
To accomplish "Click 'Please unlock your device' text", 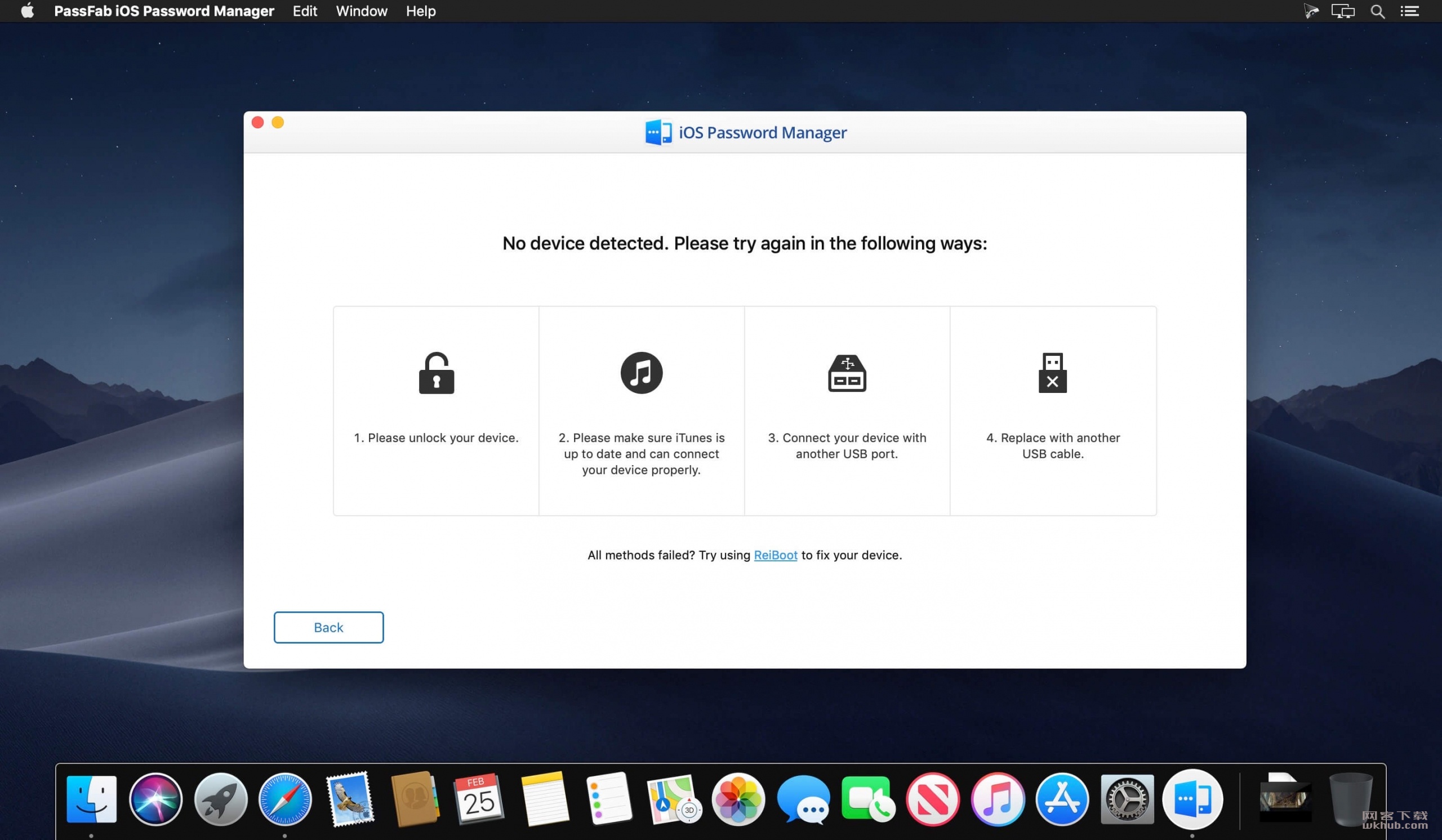I will click(x=436, y=437).
